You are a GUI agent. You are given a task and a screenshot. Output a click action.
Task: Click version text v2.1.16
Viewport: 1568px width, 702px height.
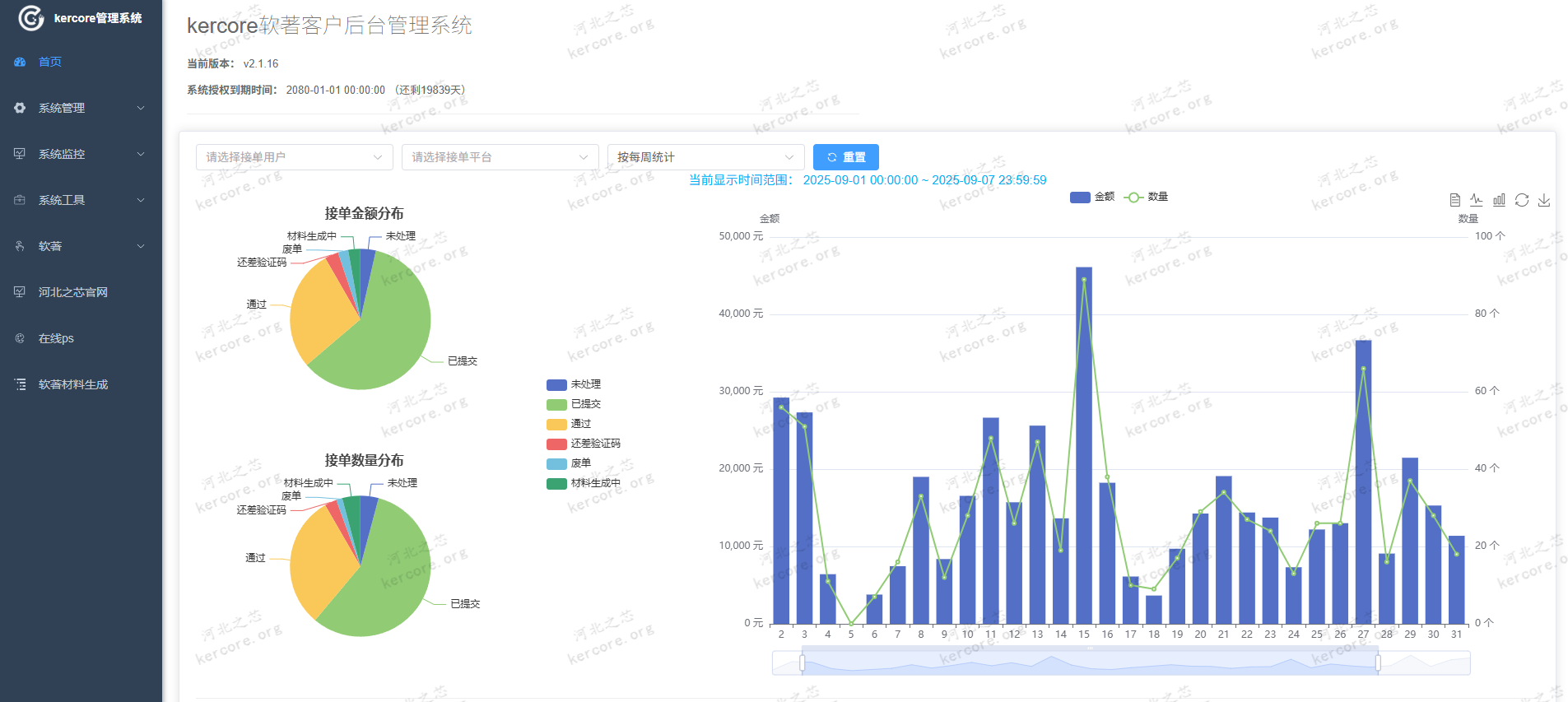click(261, 63)
